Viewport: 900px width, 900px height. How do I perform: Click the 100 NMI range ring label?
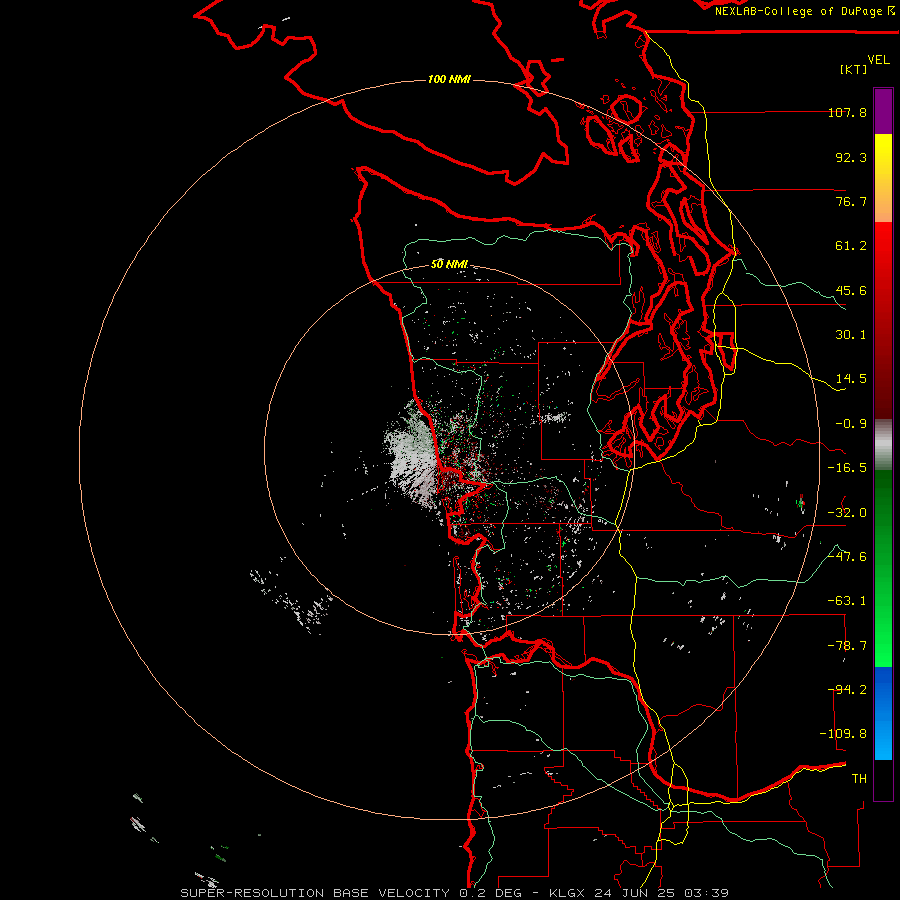(449, 79)
